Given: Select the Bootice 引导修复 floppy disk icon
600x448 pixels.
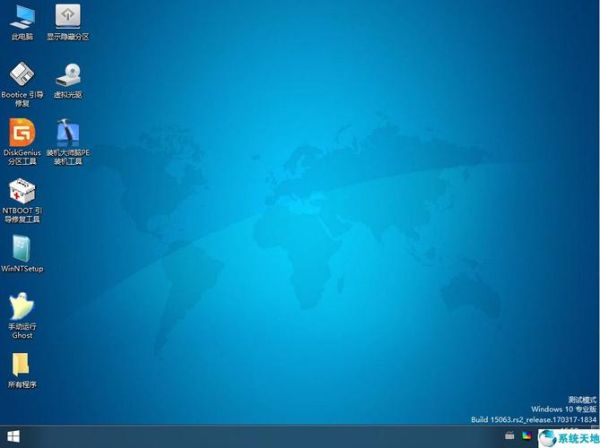Looking at the screenshot, I should [21, 74].
